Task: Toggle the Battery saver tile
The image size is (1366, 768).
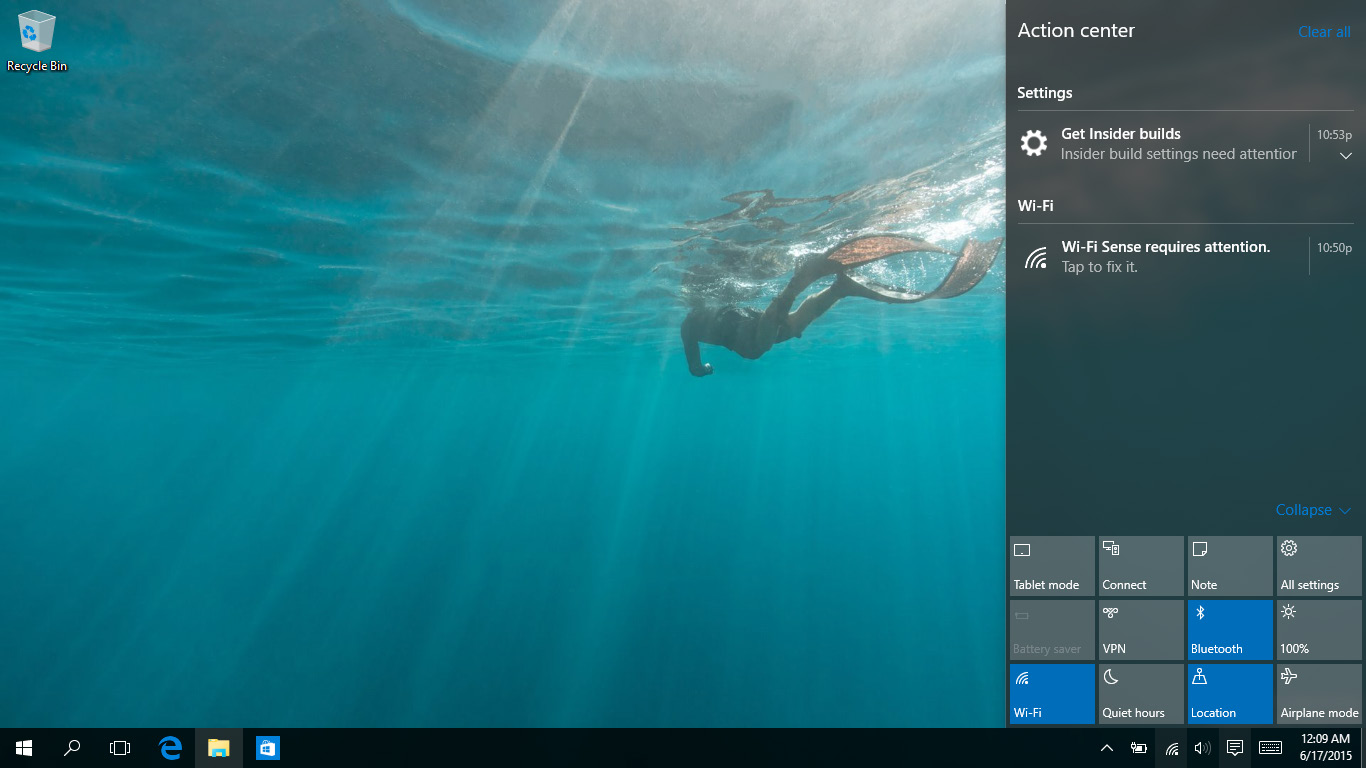Action: pyautogui.click(x=1052, y=630)
